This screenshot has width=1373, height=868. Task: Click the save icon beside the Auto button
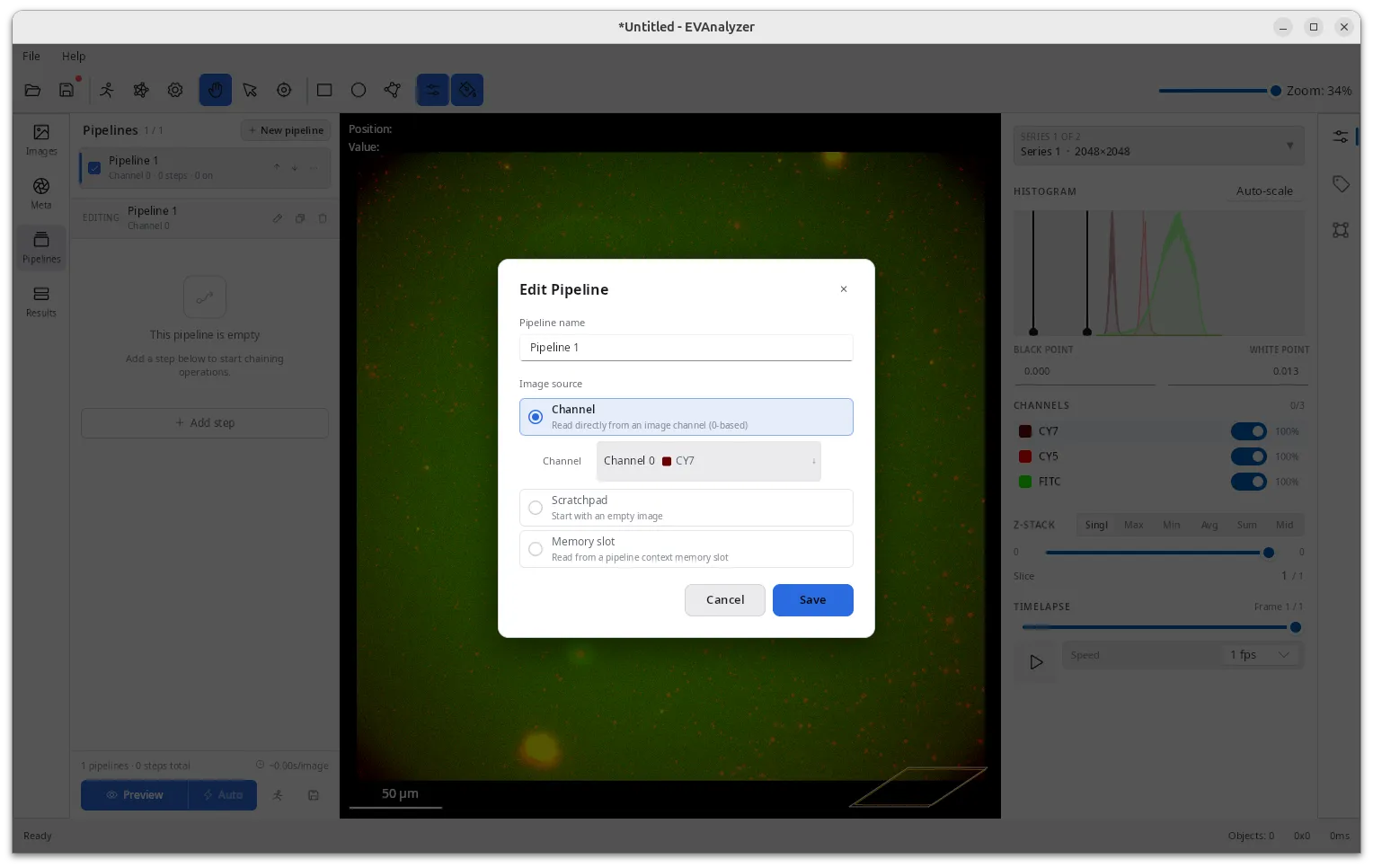point(314,795)
